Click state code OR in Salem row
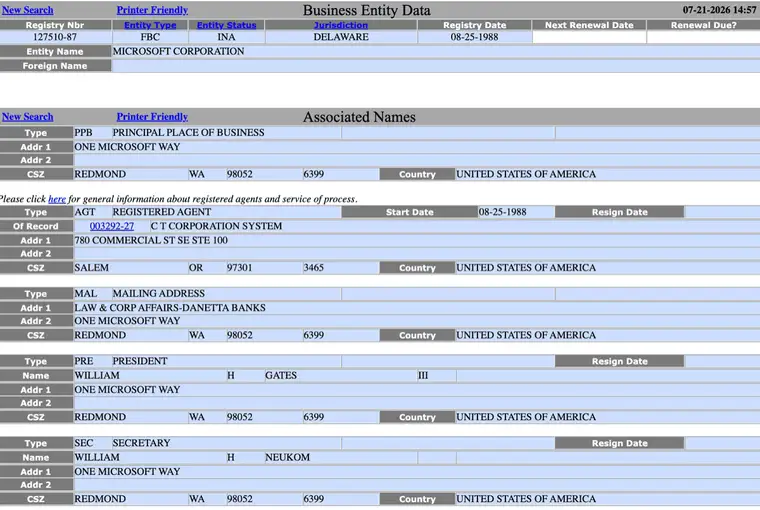 196,268
